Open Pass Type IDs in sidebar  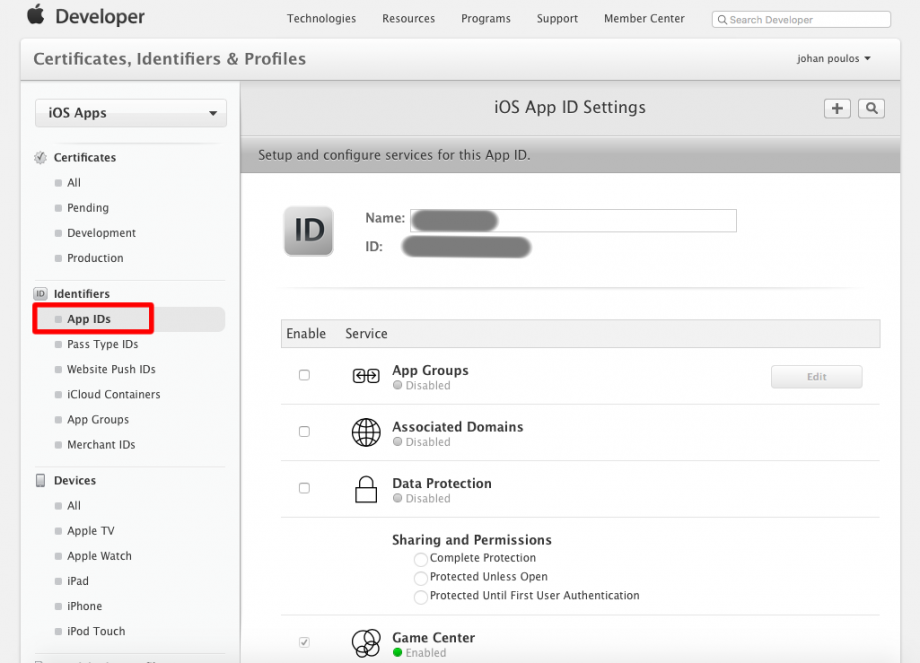point(102,344)
